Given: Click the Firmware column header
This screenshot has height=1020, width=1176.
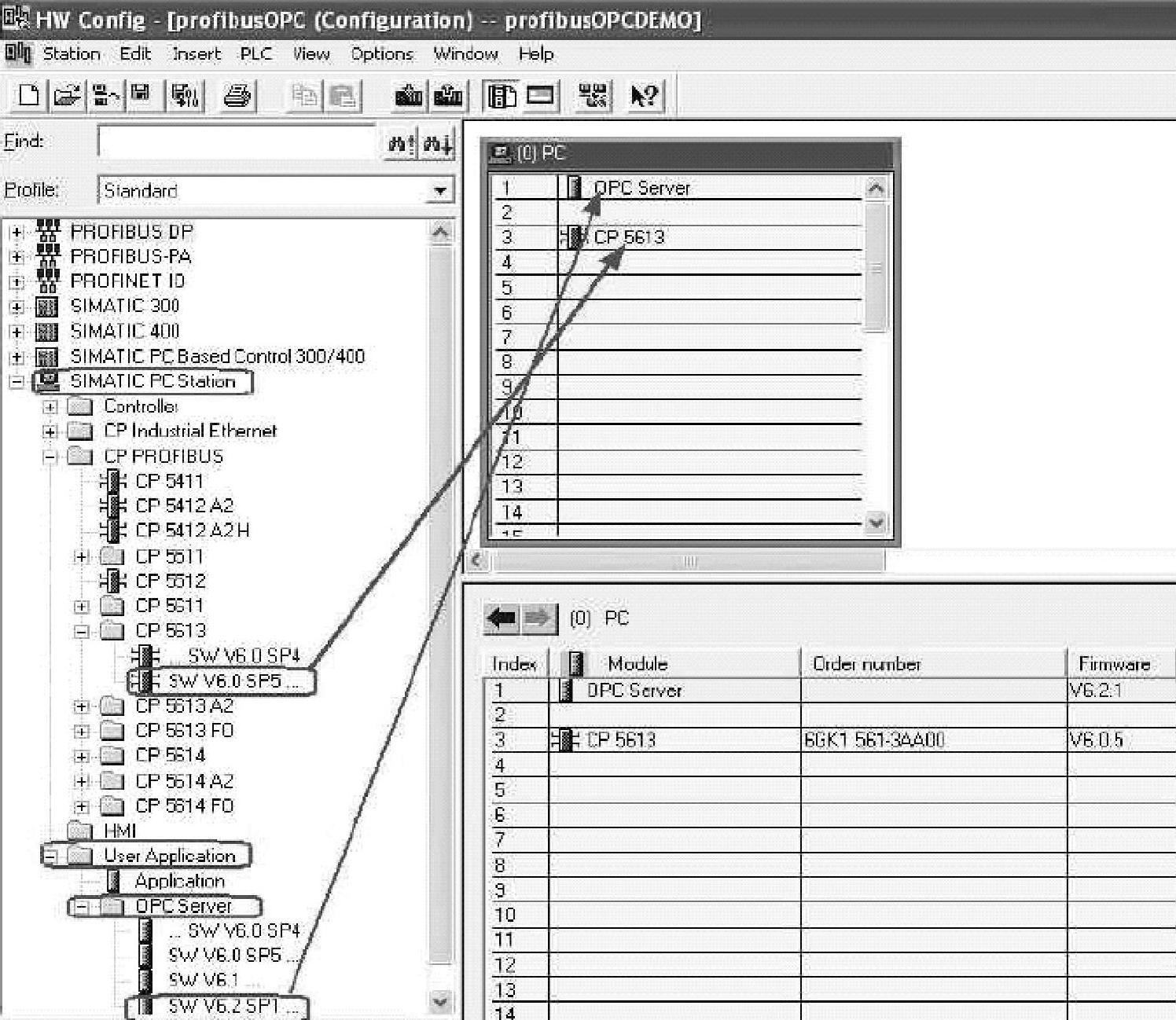Looking at the screenshot, I should [x=1122, y=664].
